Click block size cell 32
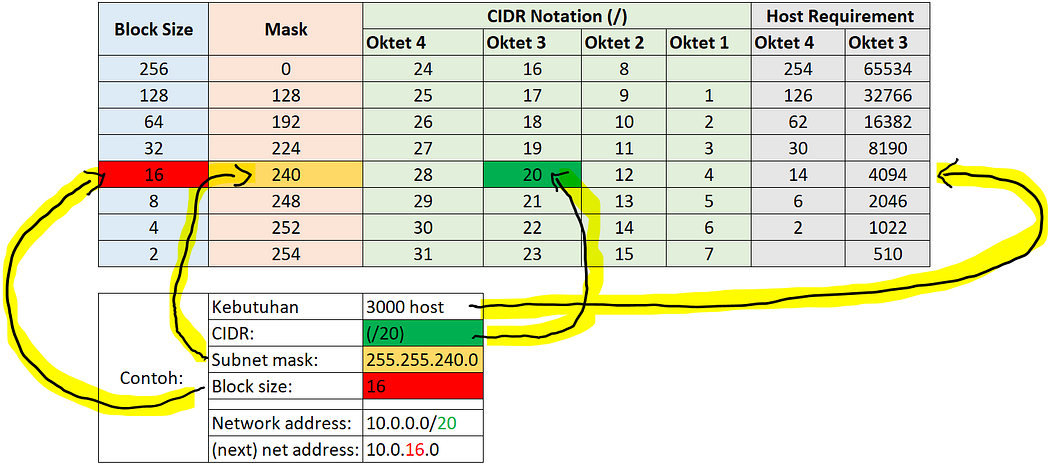Image resolution: width=1050 pixels, height=464 pixels. (x=153, y=148)
